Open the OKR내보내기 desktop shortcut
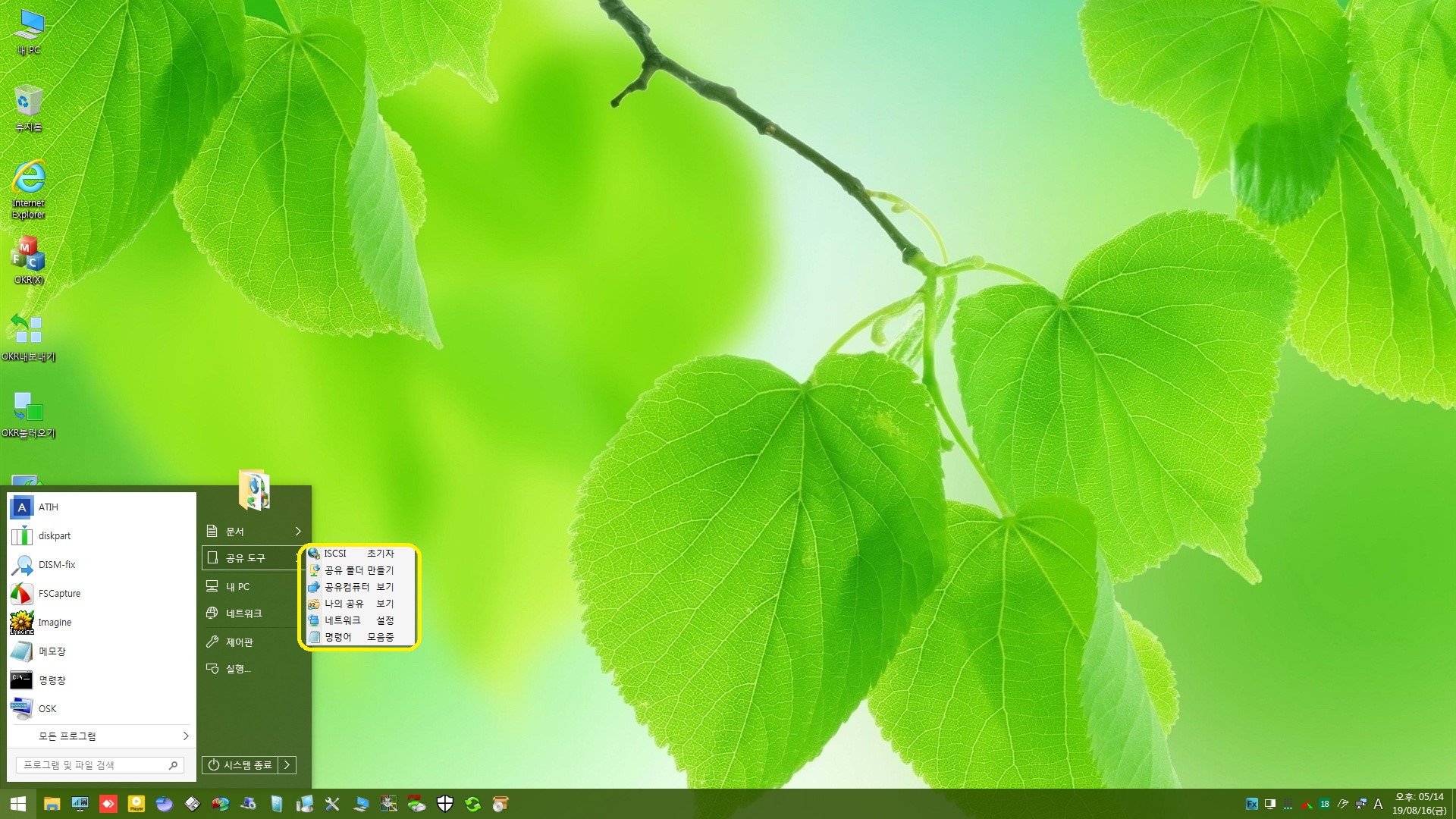The height and width of the screenshot is (819, 1456). coord(28,337)
